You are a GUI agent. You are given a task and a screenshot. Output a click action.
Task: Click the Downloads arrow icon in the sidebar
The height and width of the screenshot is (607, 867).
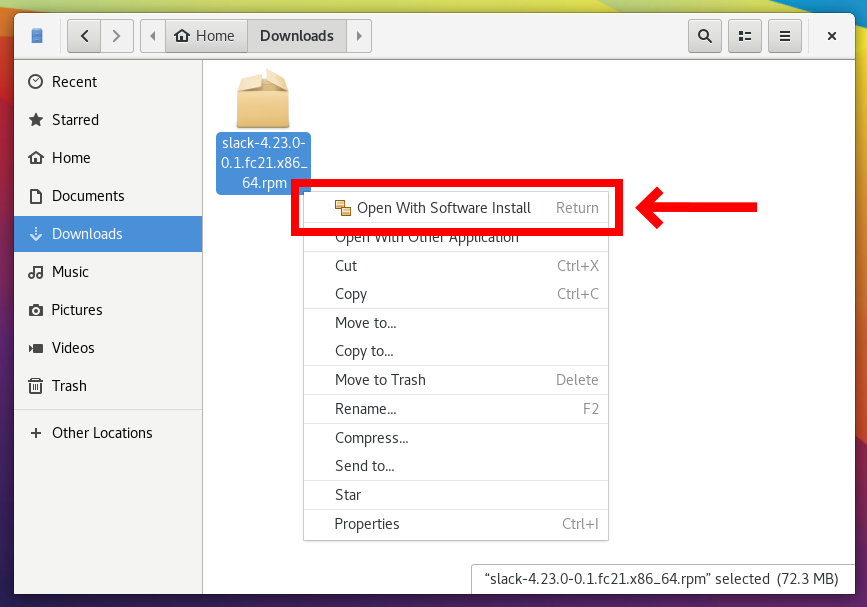tap(35, 234)
